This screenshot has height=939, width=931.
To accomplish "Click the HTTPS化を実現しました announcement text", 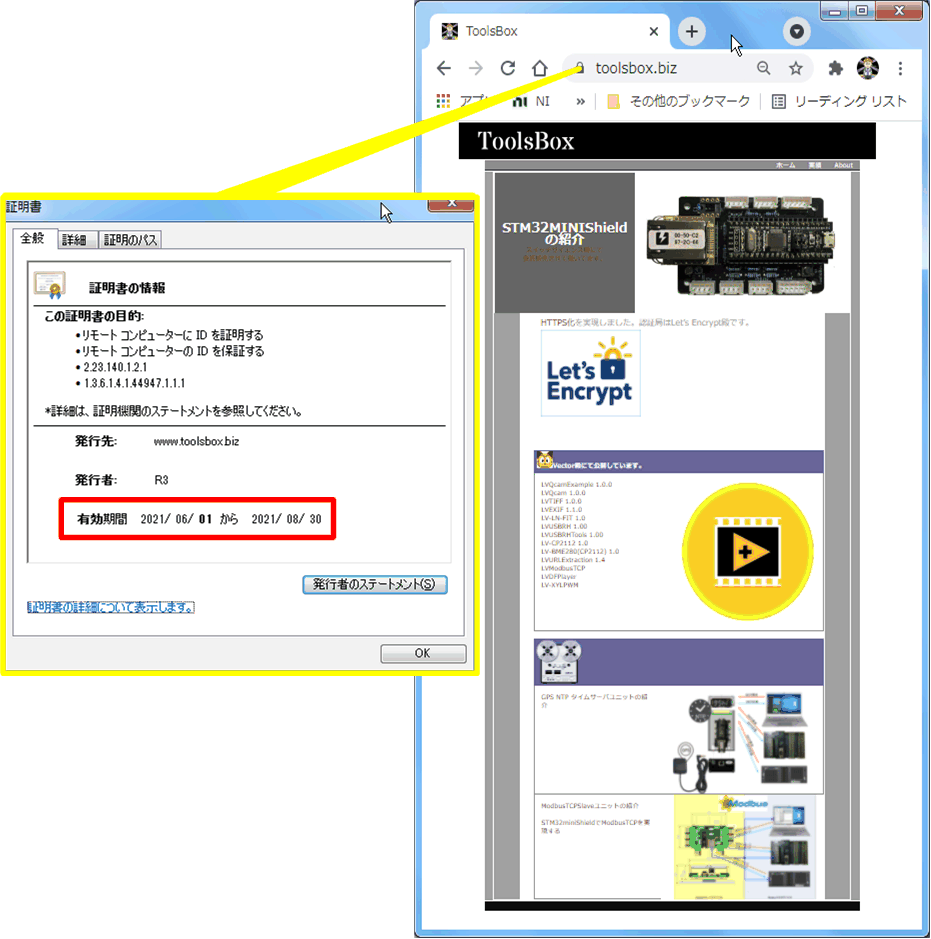I will pyautogui.click(x=645, y=322).
